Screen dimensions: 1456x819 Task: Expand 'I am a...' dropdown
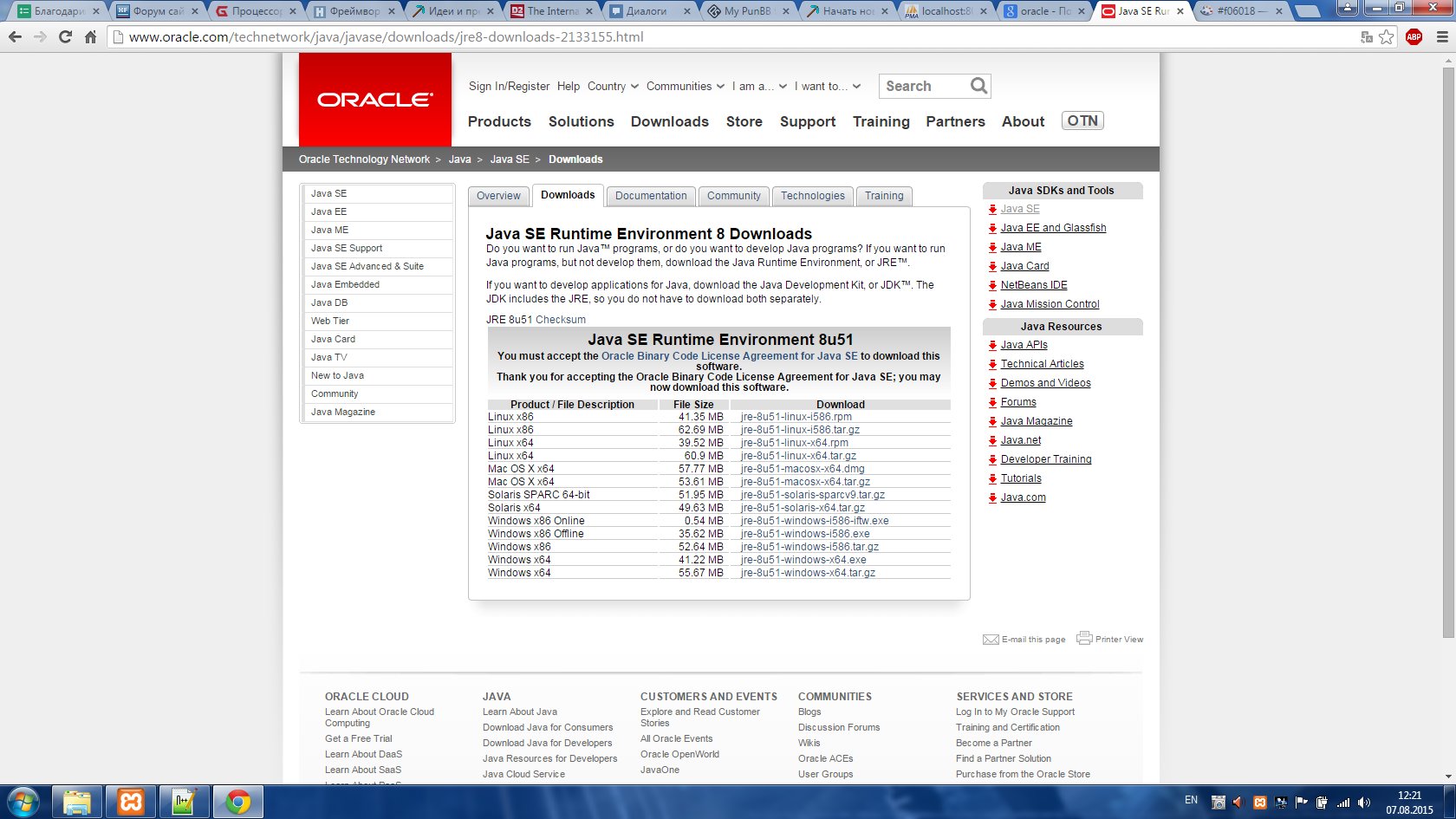[x=759, y=87]
